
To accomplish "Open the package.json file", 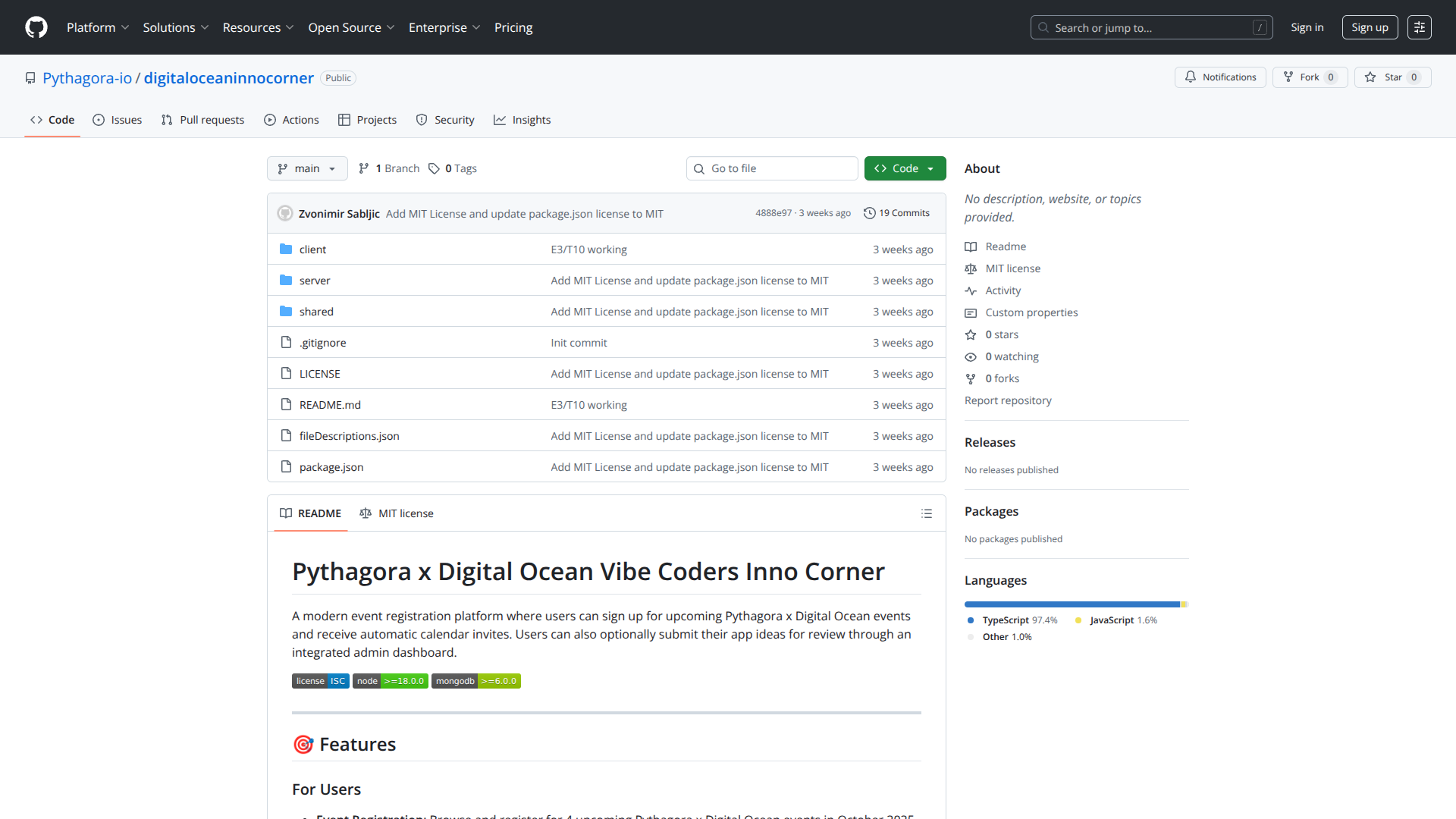I will 331,467.
